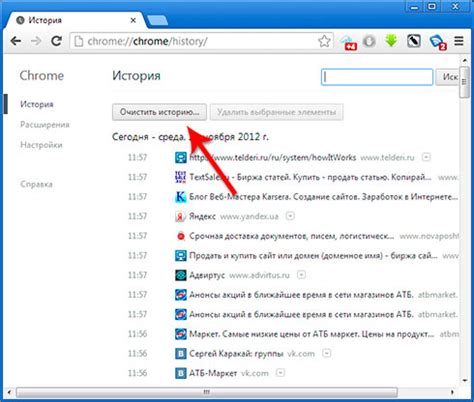Open a new tab

(157, 21)
